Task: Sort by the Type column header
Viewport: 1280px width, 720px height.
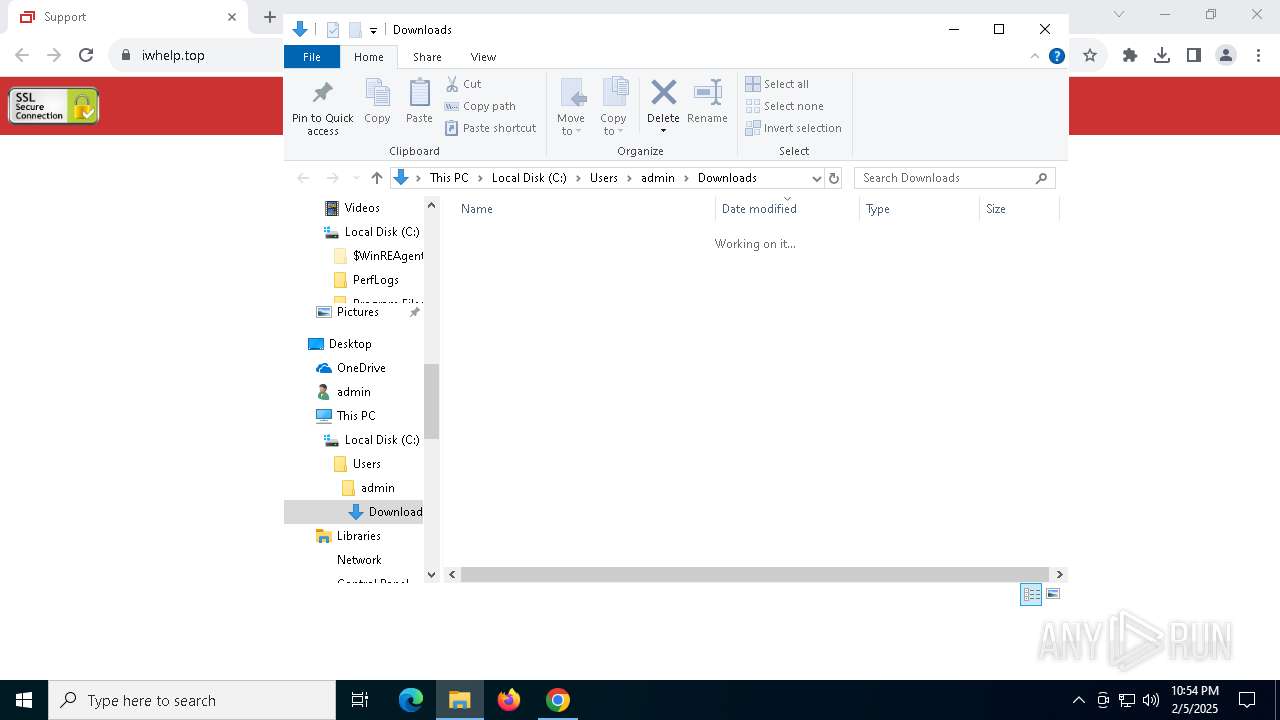Action: [x=919, y=209]
